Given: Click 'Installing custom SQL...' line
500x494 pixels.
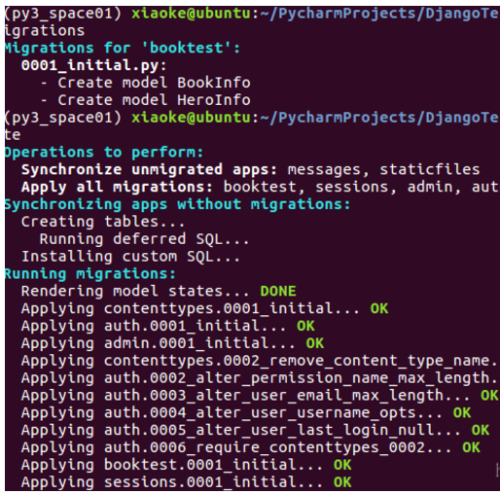Looking at the screenshot, I should [131, 256].
